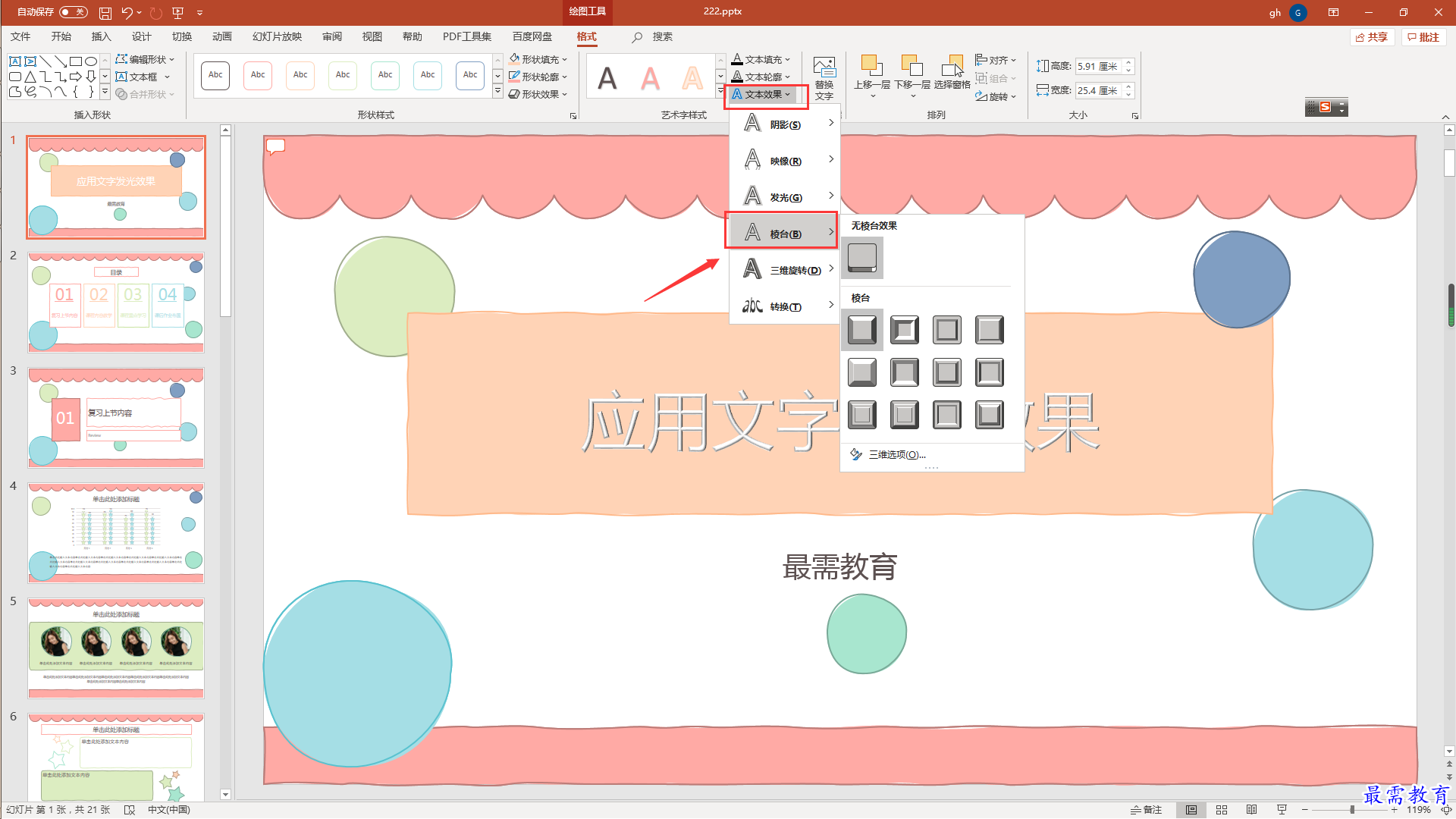
Task: Click the Redo icon
Action: point(155,13)
